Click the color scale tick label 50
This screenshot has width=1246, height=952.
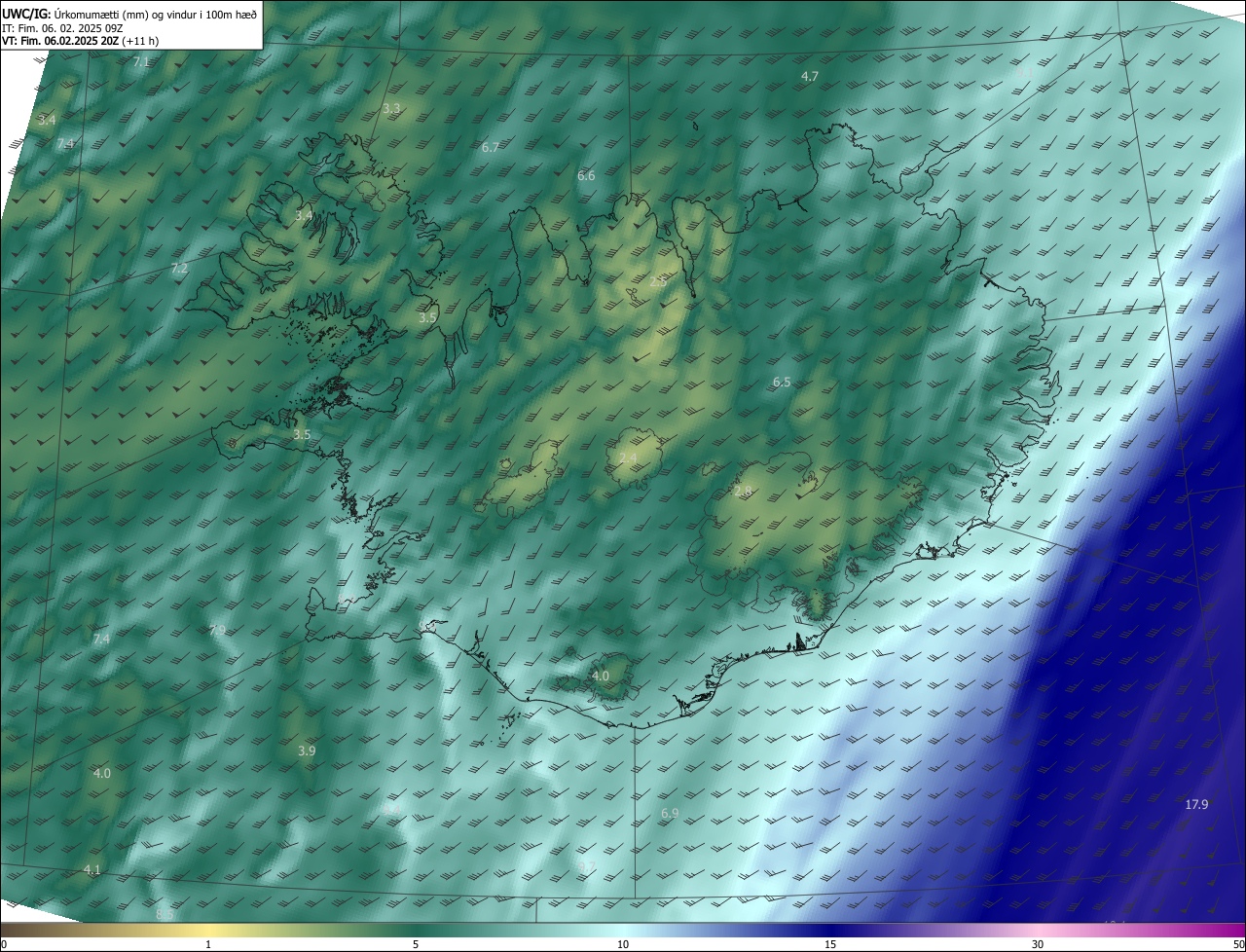pyautogui.click(x=1238, y=944)
